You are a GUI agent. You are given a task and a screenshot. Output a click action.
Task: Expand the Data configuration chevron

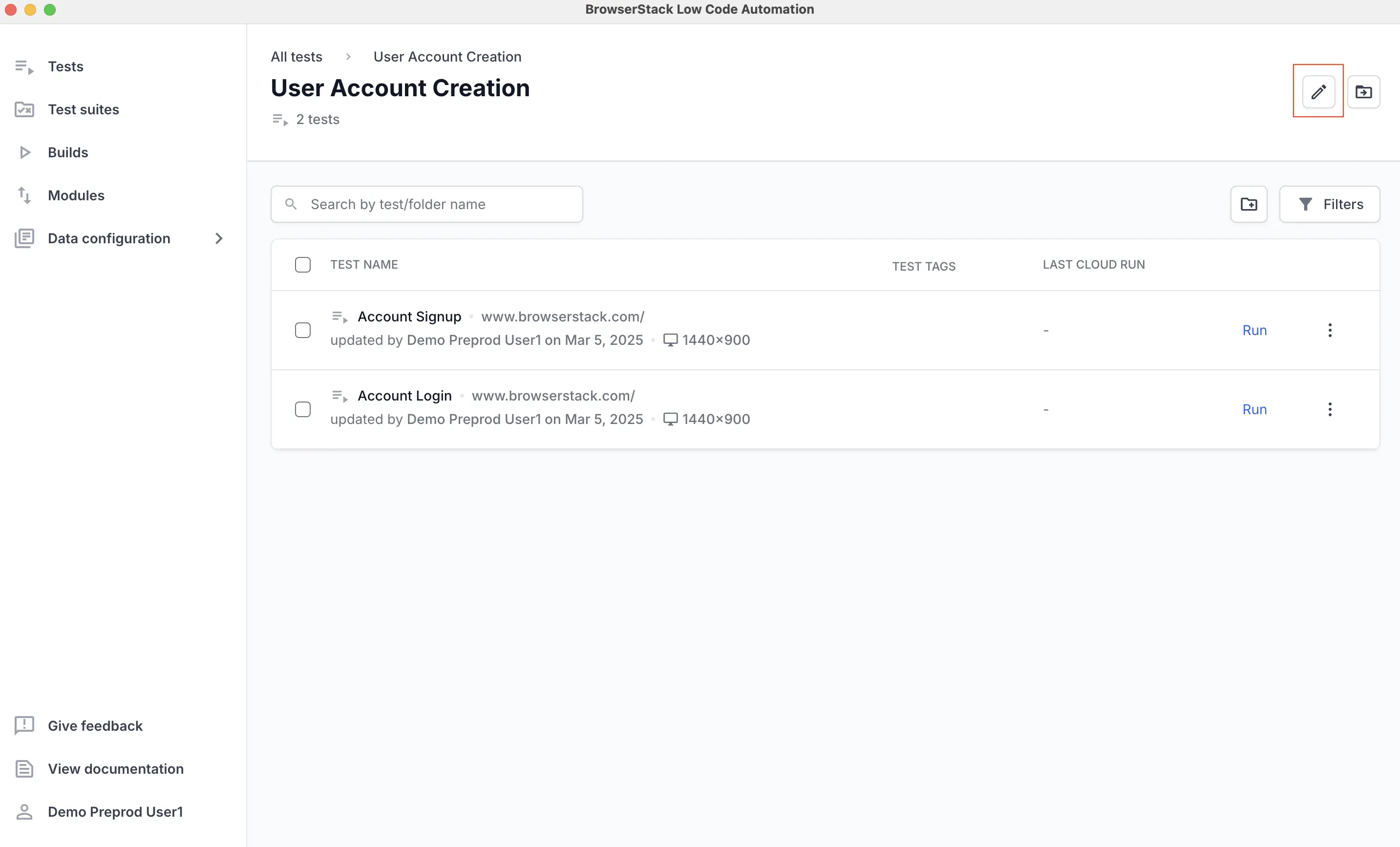[219, 238]
